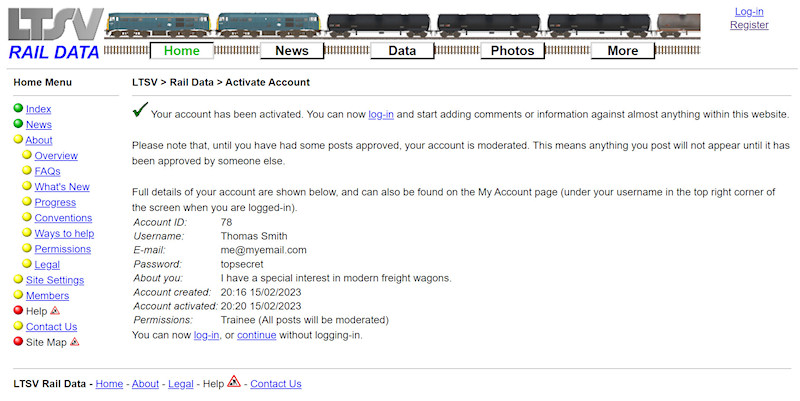Click the Log-in link in top corner
Viewport: 800px width, 401px height.
click(x=749, y=12)
